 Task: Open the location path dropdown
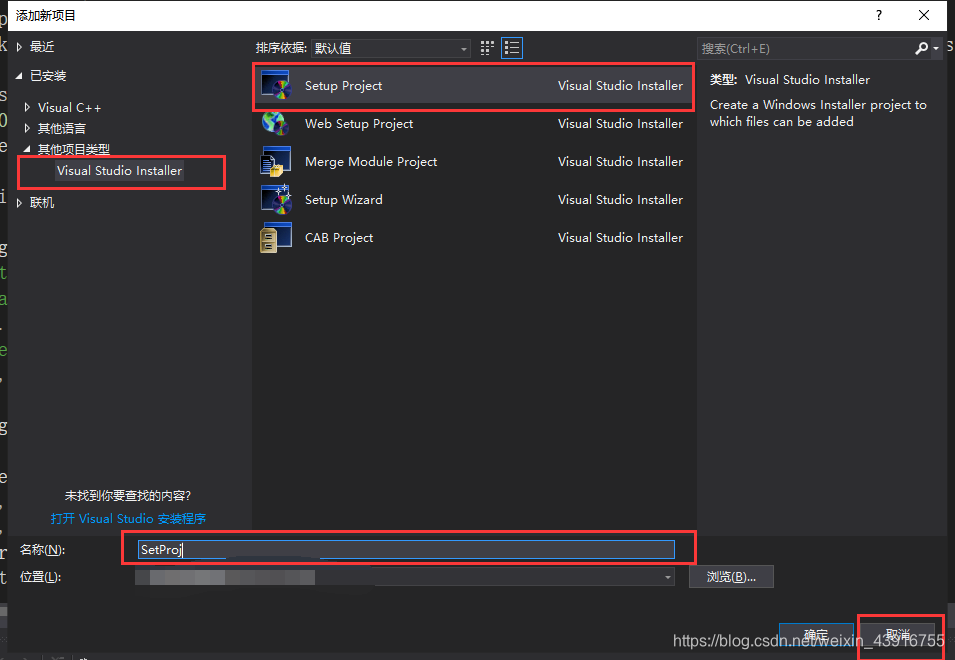(668, 577)
